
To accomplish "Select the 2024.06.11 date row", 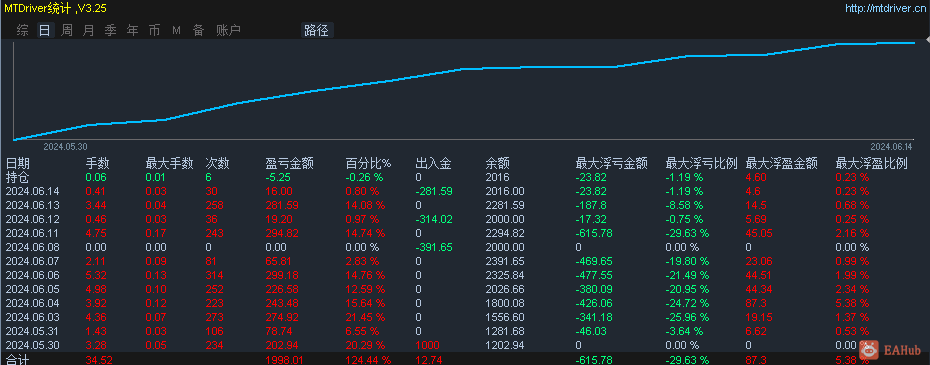I will [32, 233].
